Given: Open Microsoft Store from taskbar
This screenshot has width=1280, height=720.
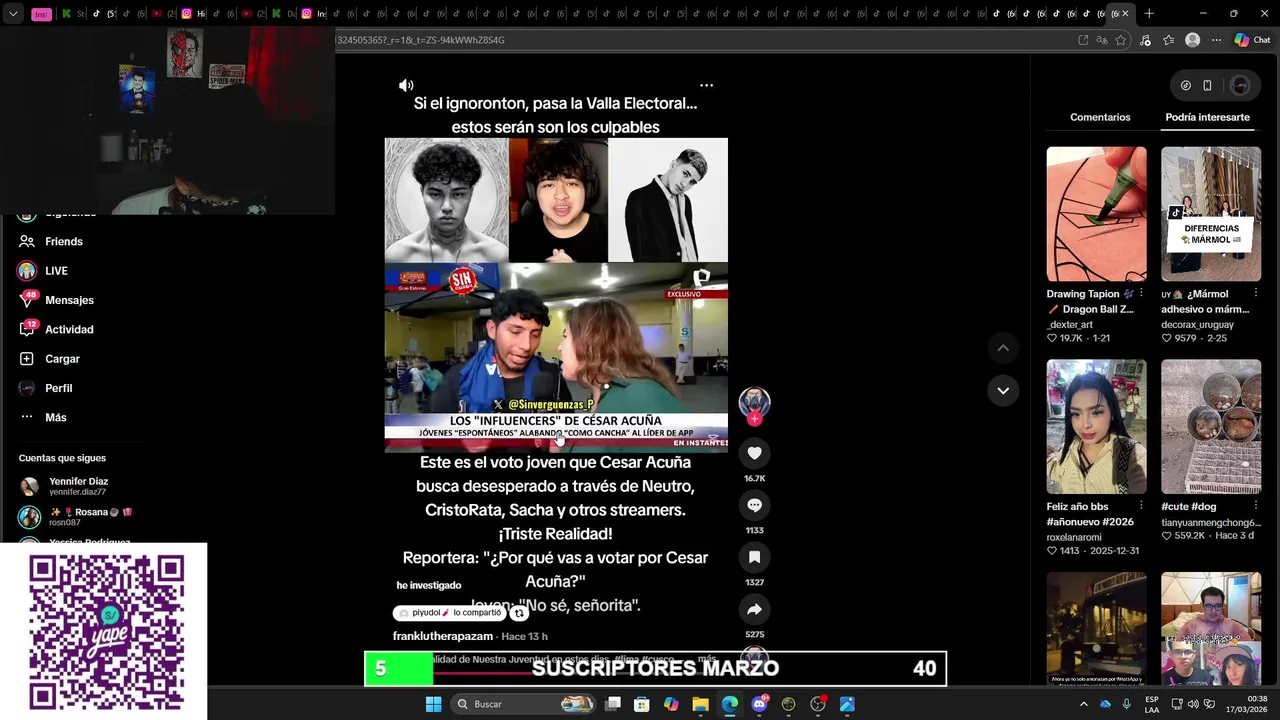Looking at the screenshot, I should click(x=642, y=704).
